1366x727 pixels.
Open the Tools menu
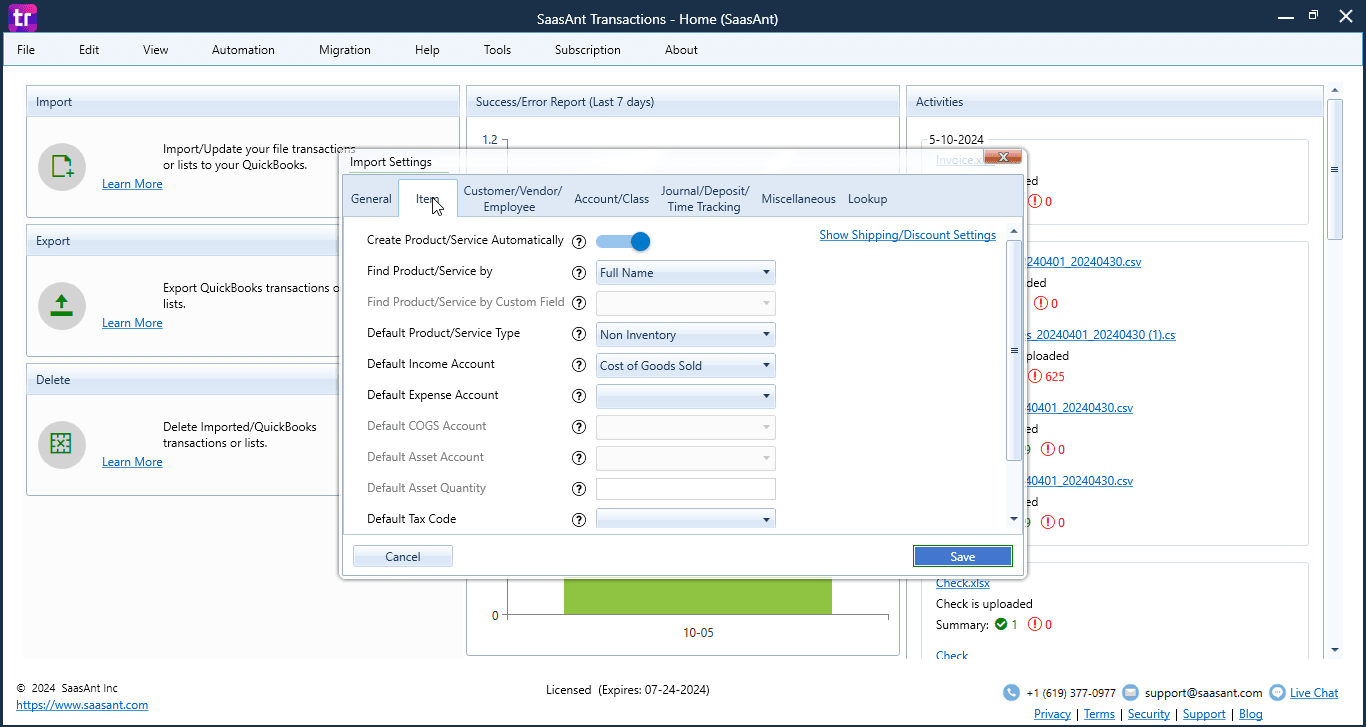497,50
